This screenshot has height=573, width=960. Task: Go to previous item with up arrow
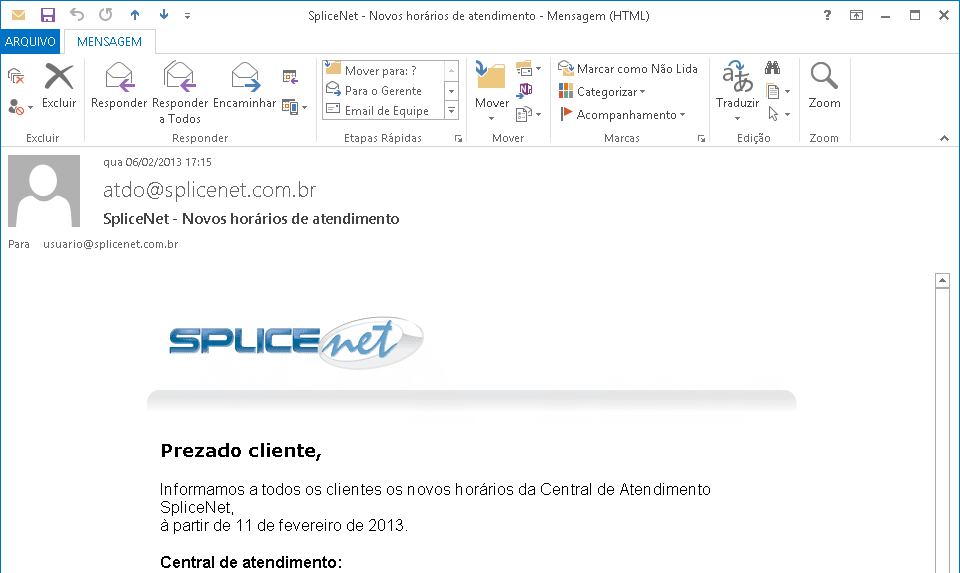[135, 15]
